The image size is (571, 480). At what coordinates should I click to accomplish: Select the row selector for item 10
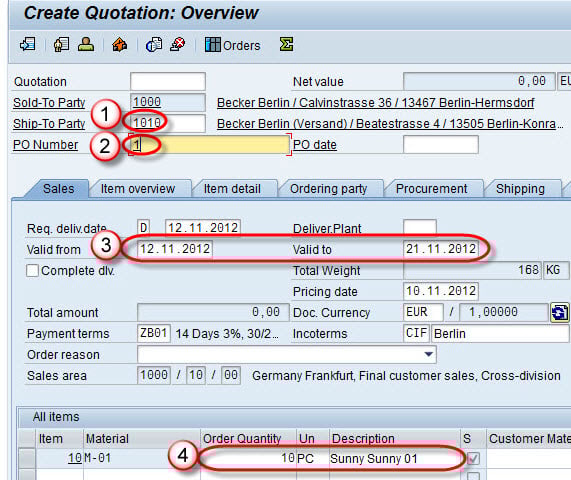tap(27, 458)
